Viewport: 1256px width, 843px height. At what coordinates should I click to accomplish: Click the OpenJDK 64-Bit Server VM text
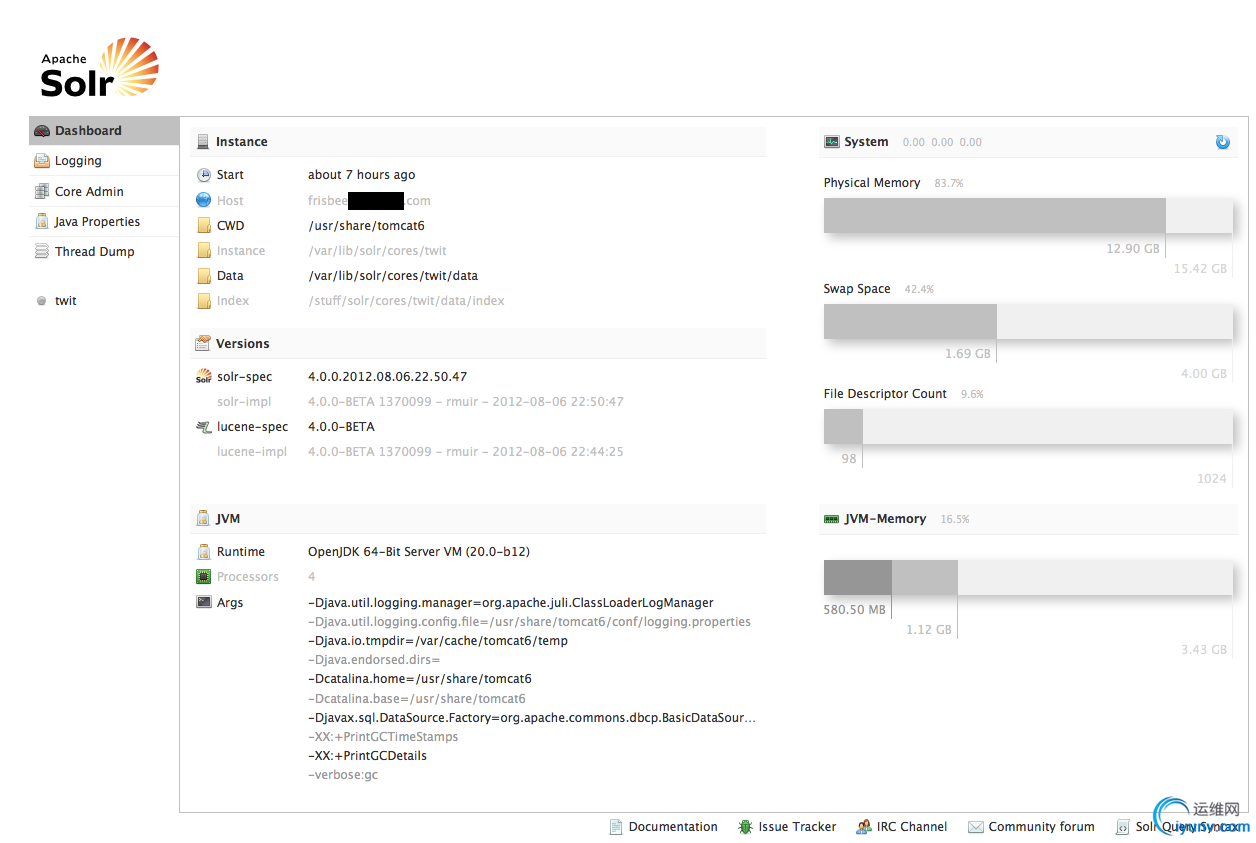coord(419,552)
